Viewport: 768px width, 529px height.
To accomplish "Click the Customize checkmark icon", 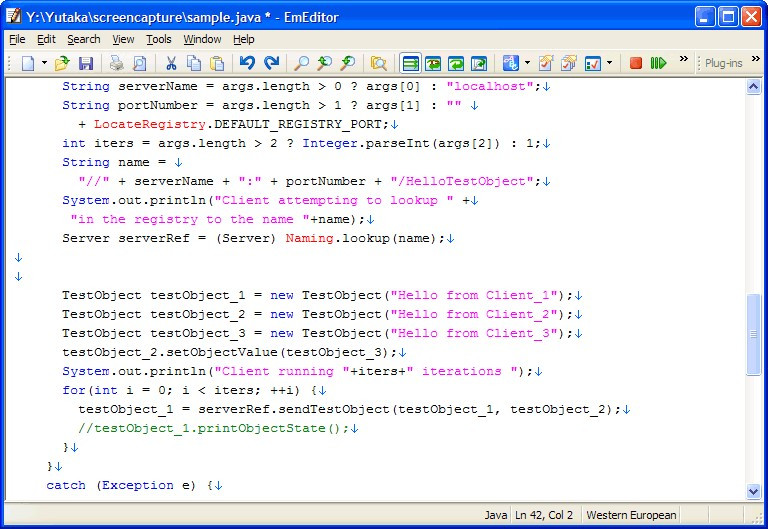I will (593, 63).
